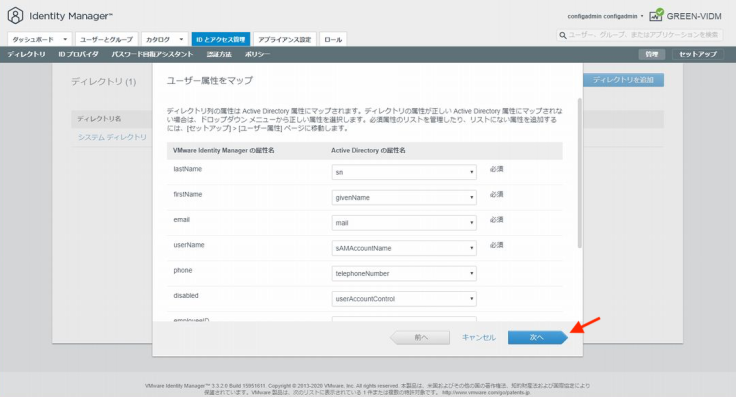Screen dimensions: 736x397
Task: Click the 管理 button
Action: pos(652,54)
